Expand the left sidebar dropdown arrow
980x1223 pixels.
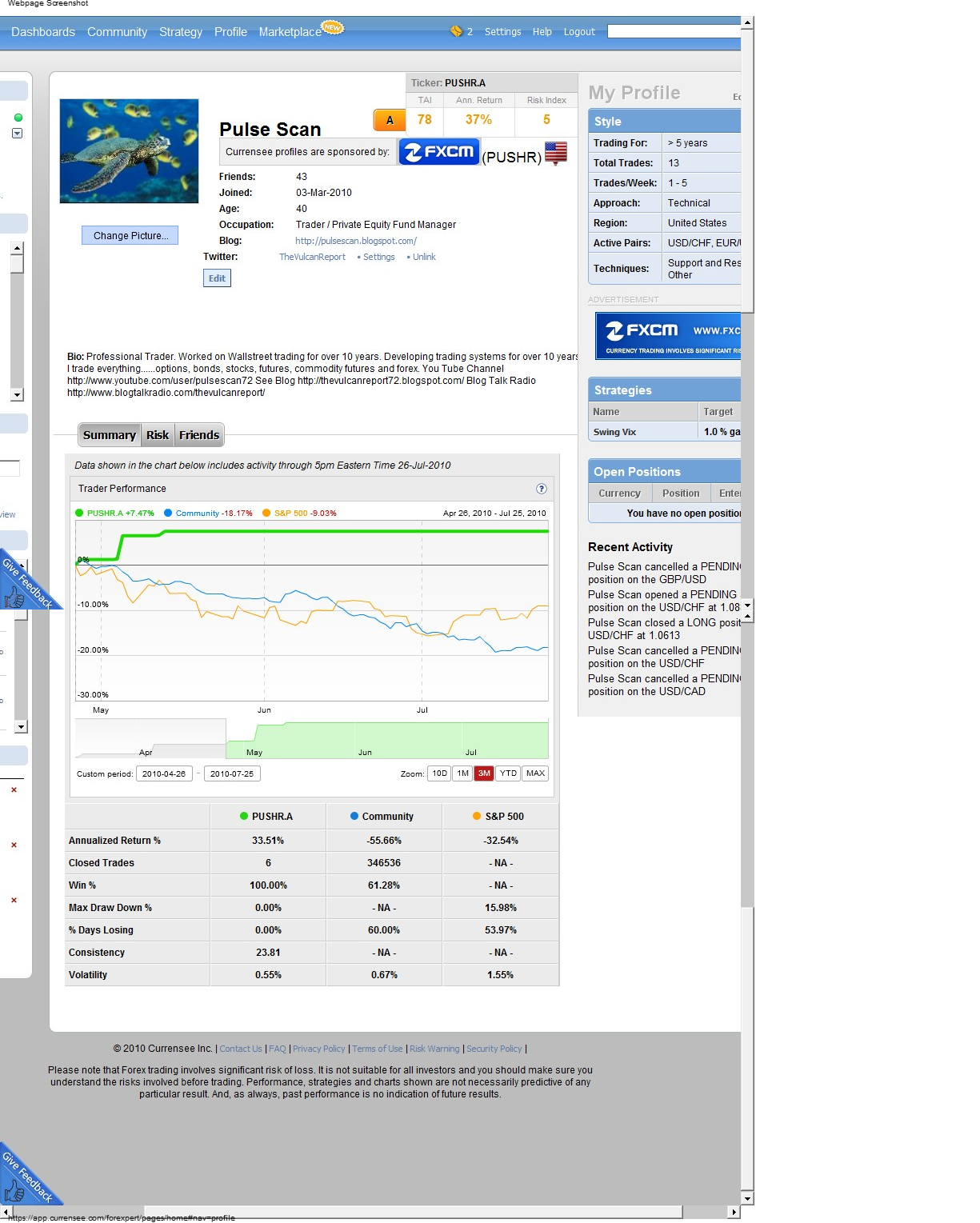tap(17, 134)
